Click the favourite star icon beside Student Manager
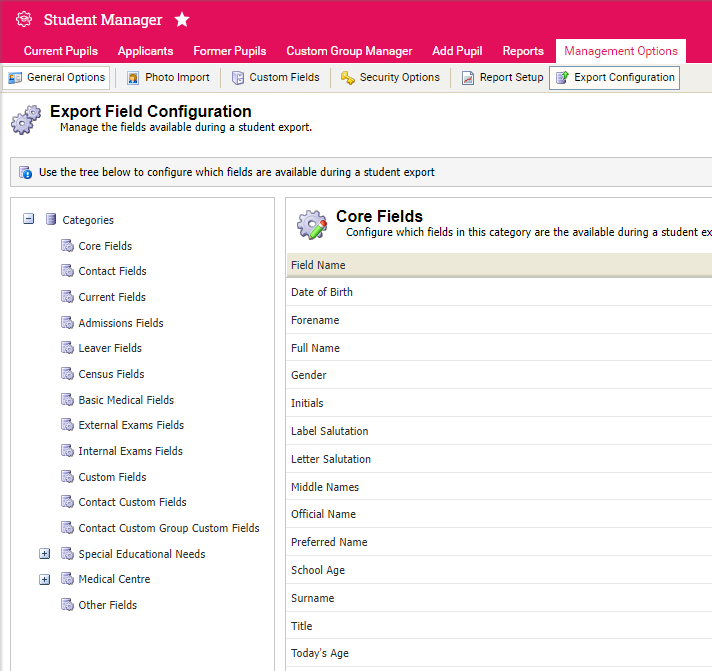The width and height of the screenshot is (712, 671). [x=181, y=20]
